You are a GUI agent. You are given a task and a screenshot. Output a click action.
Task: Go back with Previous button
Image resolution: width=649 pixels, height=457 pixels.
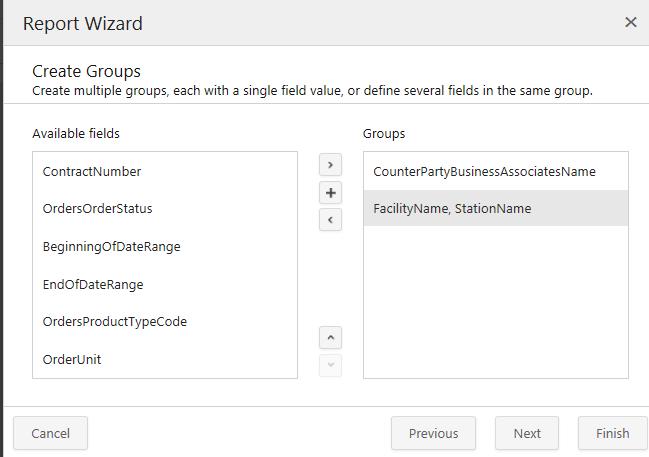click(433, 433)
